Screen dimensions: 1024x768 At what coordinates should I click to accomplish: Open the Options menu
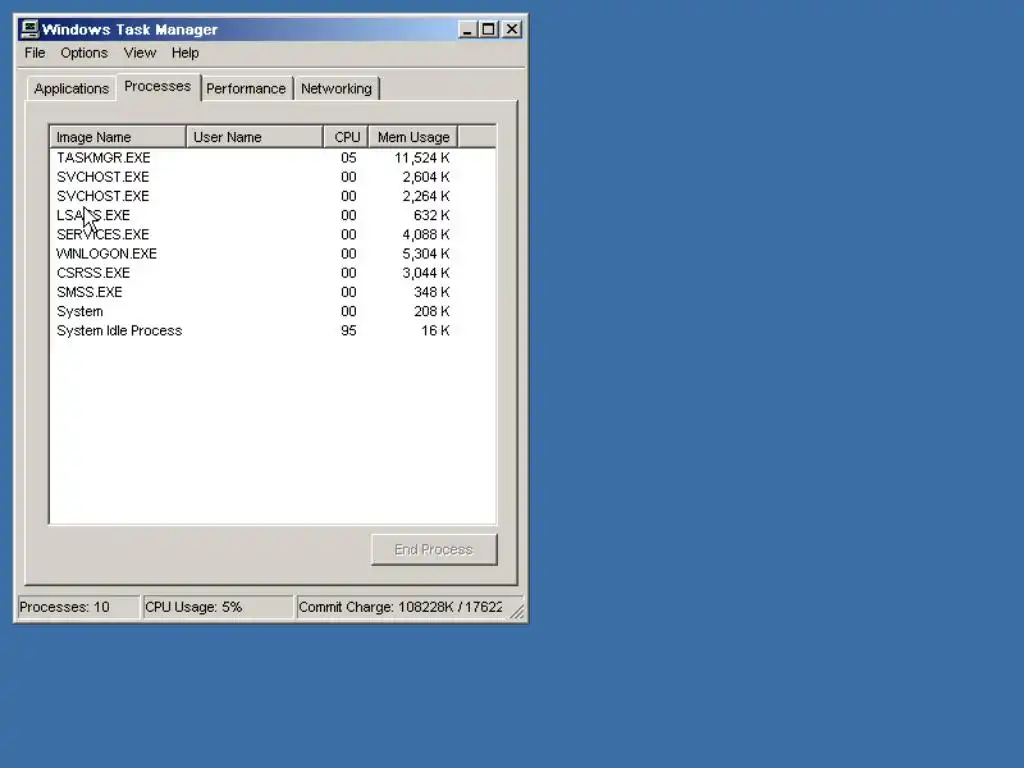84,53
